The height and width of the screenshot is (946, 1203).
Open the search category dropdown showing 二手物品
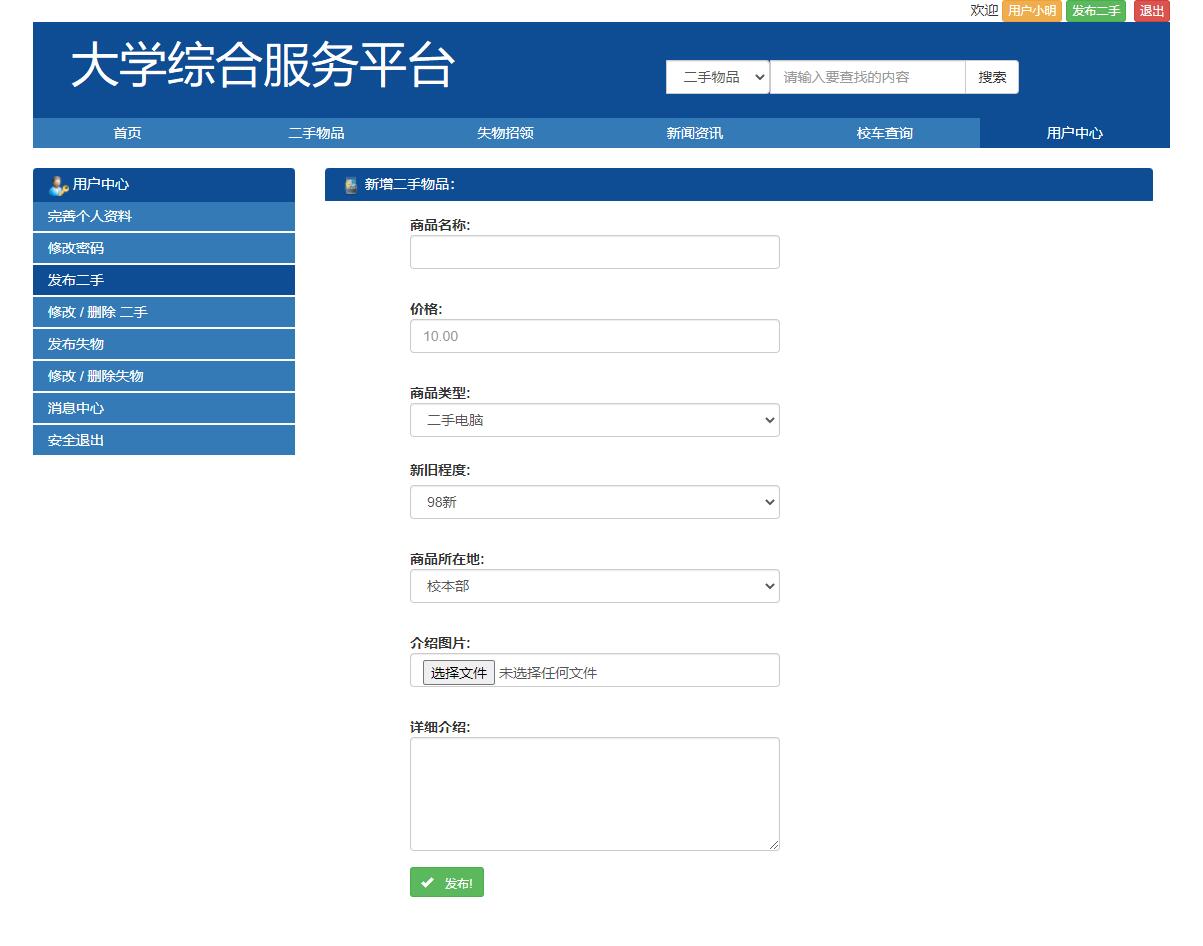[x=716, y=77]
